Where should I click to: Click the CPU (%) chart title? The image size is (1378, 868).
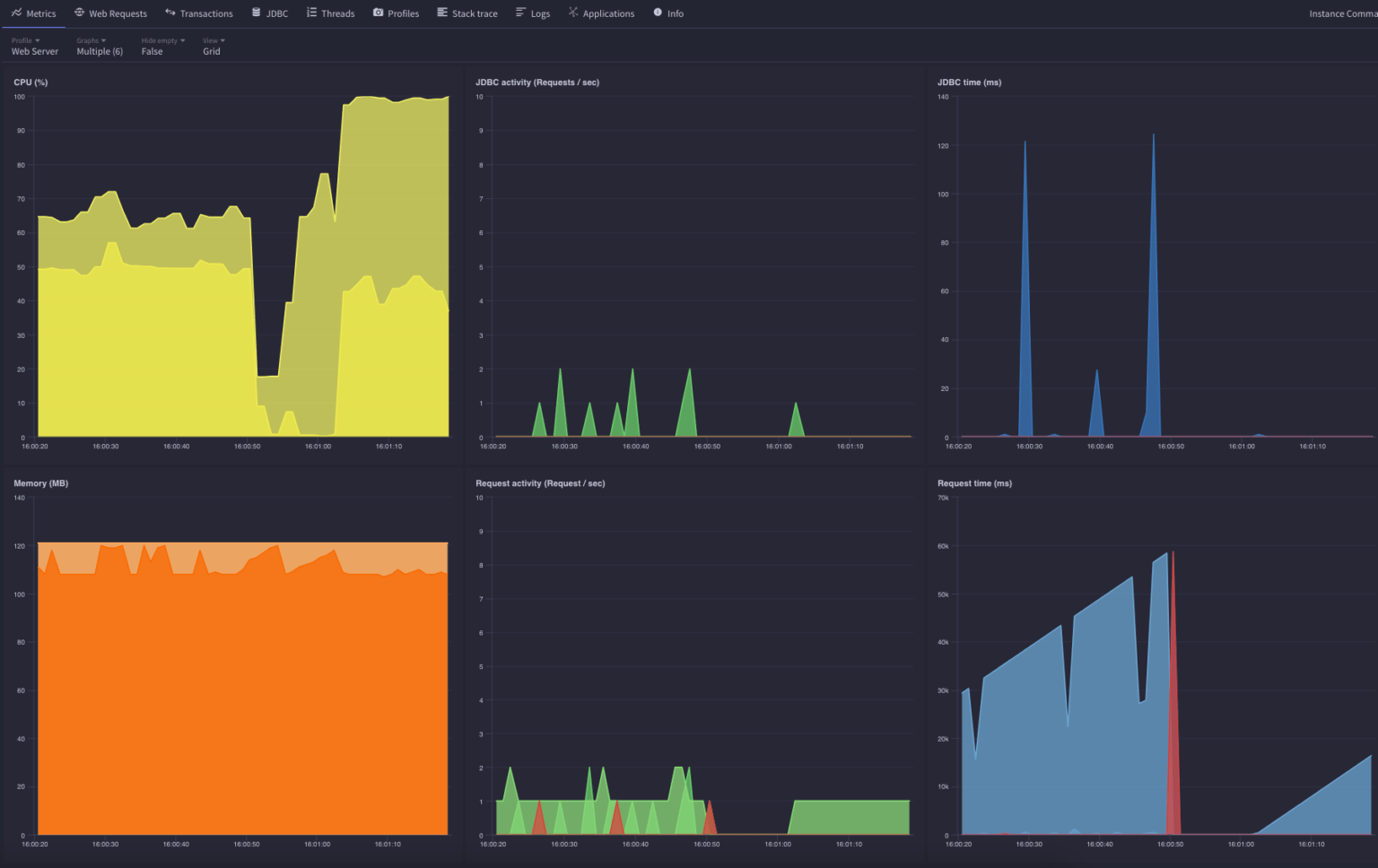30,82
